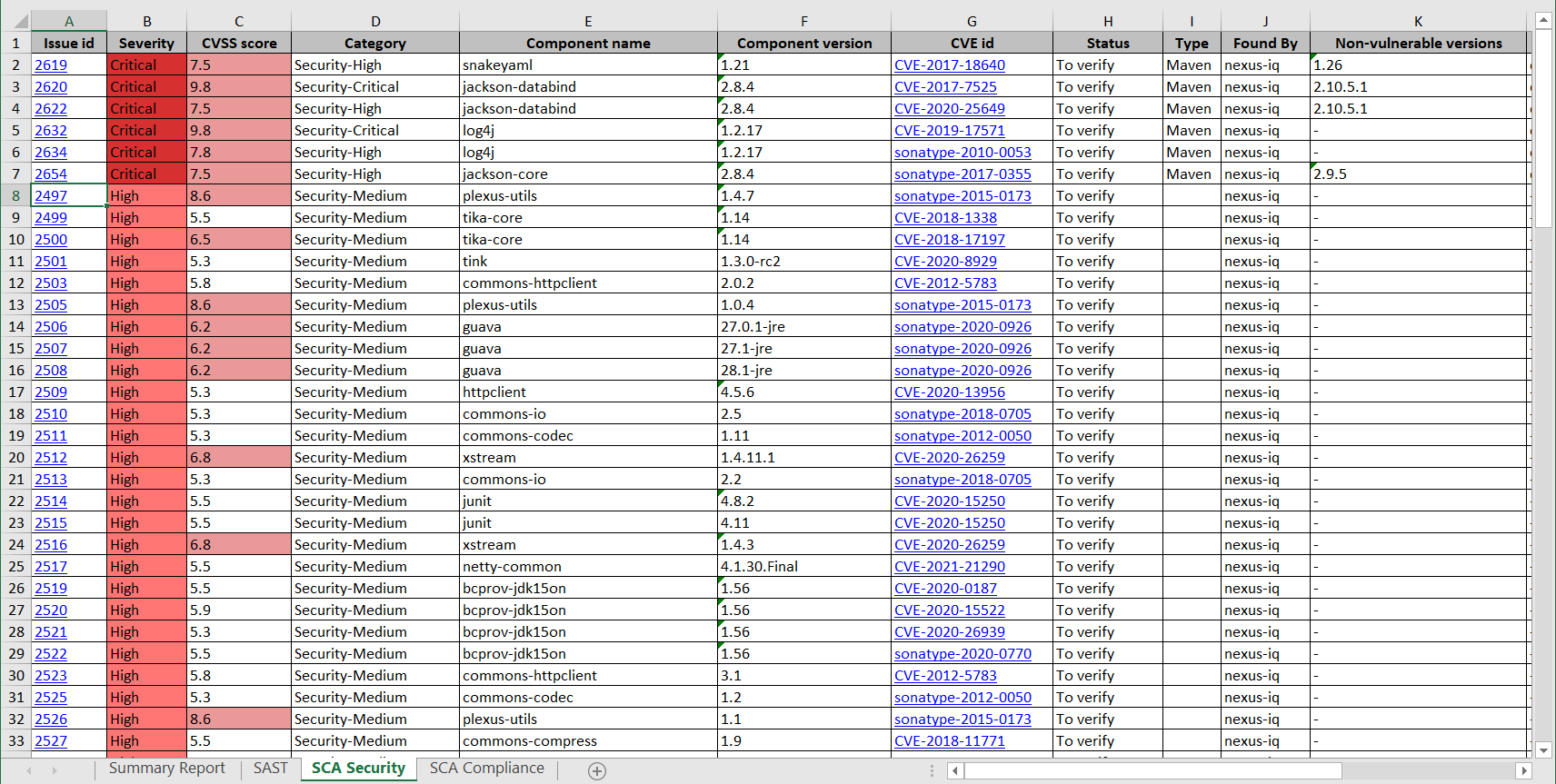
Task: Click the 'Severity' header cell
Action: (146, 43)
